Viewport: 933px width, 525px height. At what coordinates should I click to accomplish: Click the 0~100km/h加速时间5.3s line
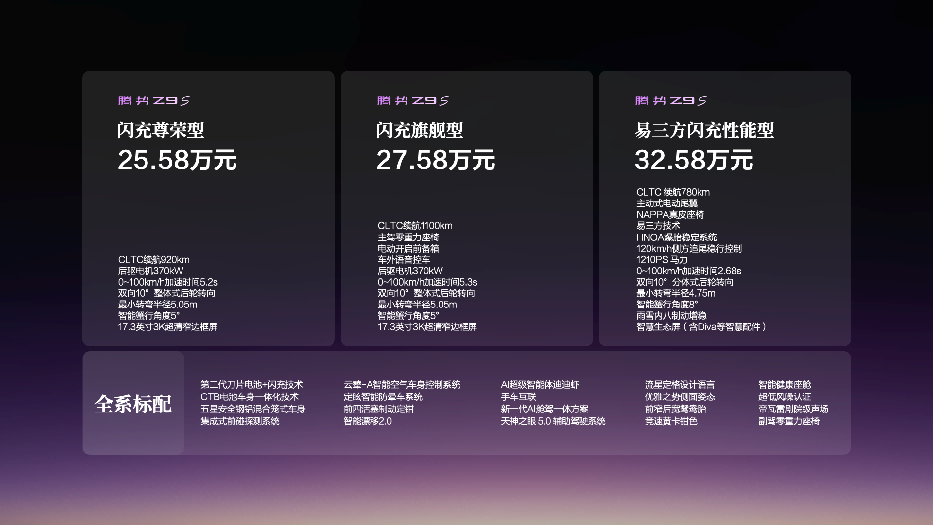tap(427, 282)
